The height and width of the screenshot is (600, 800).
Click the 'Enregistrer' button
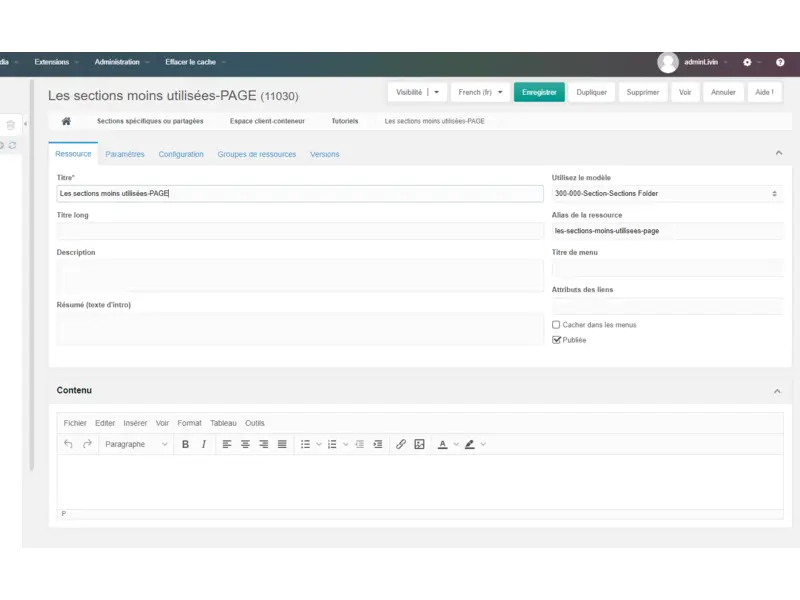point(539,92)
